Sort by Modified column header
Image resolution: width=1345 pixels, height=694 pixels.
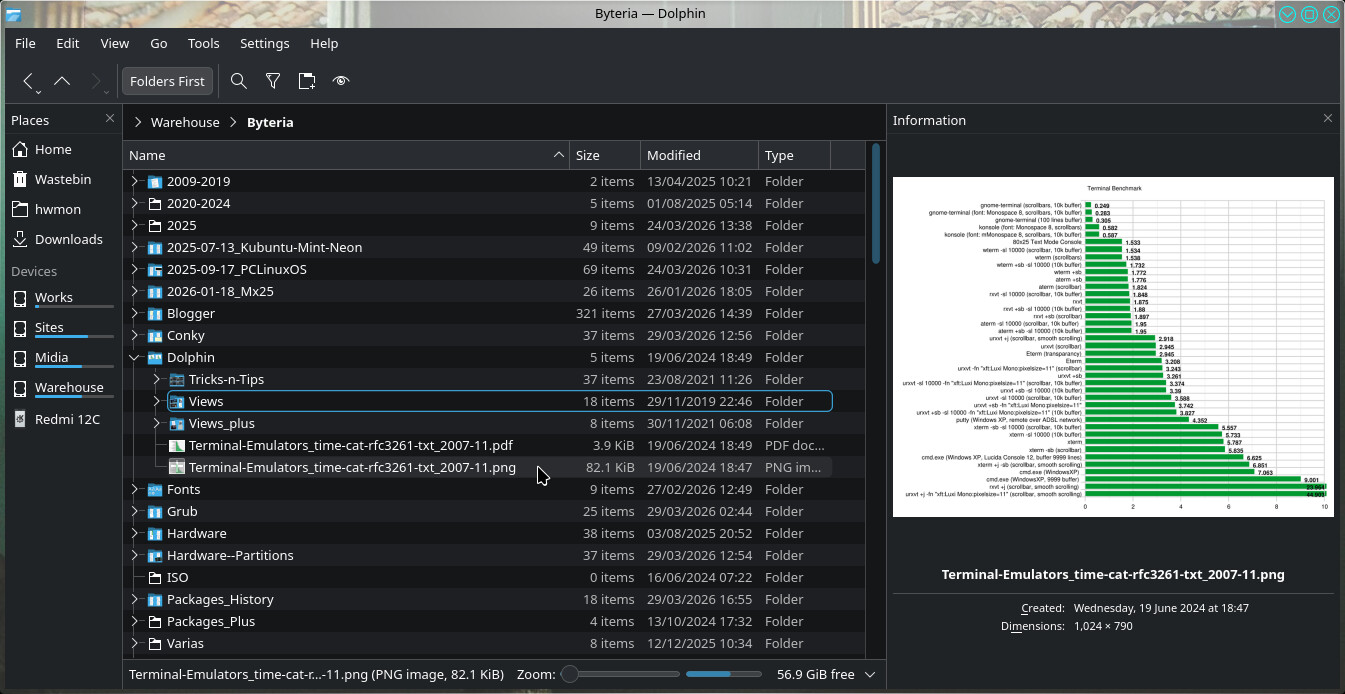pos(673,155)
